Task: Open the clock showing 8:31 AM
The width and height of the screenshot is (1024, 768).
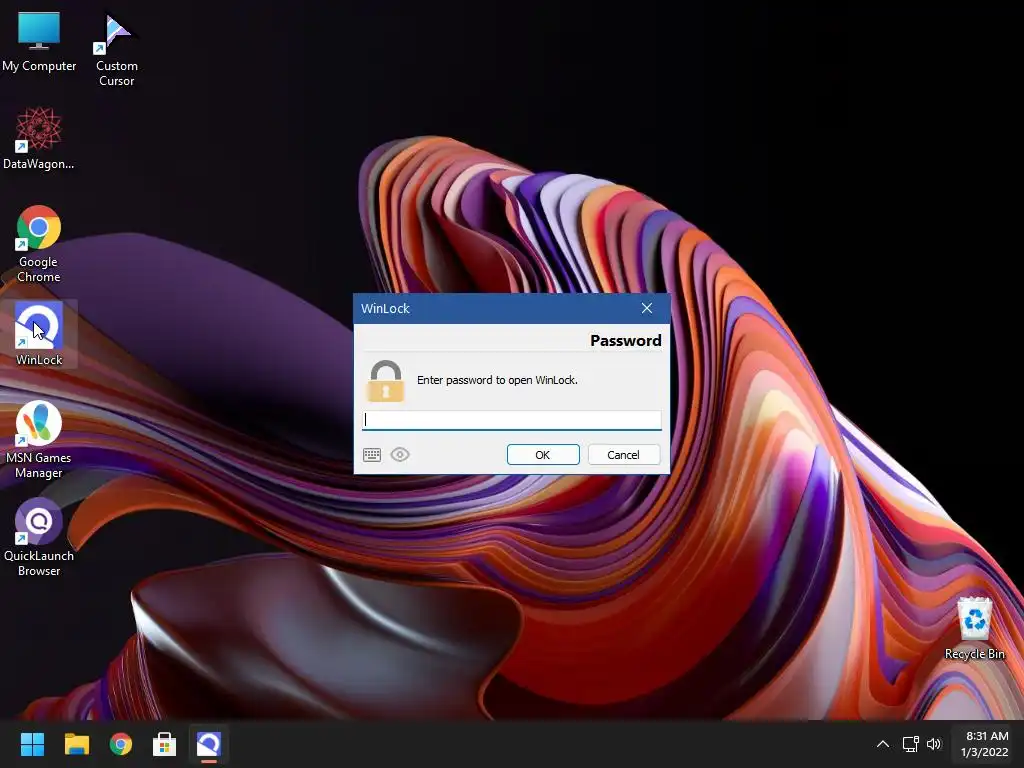Action: pyautogui.click(x=985, y=744)
